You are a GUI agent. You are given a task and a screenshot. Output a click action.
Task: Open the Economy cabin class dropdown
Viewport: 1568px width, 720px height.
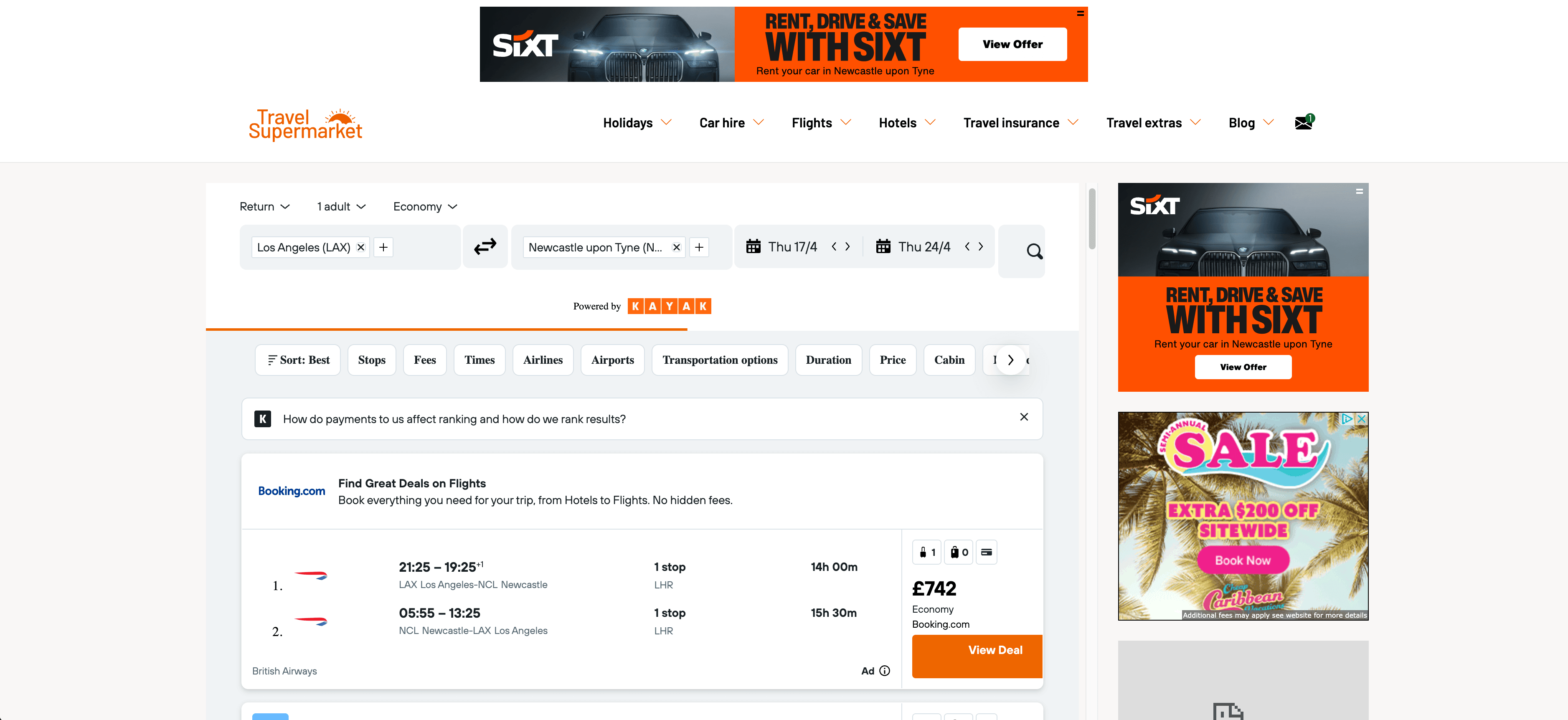click(424, 206)
